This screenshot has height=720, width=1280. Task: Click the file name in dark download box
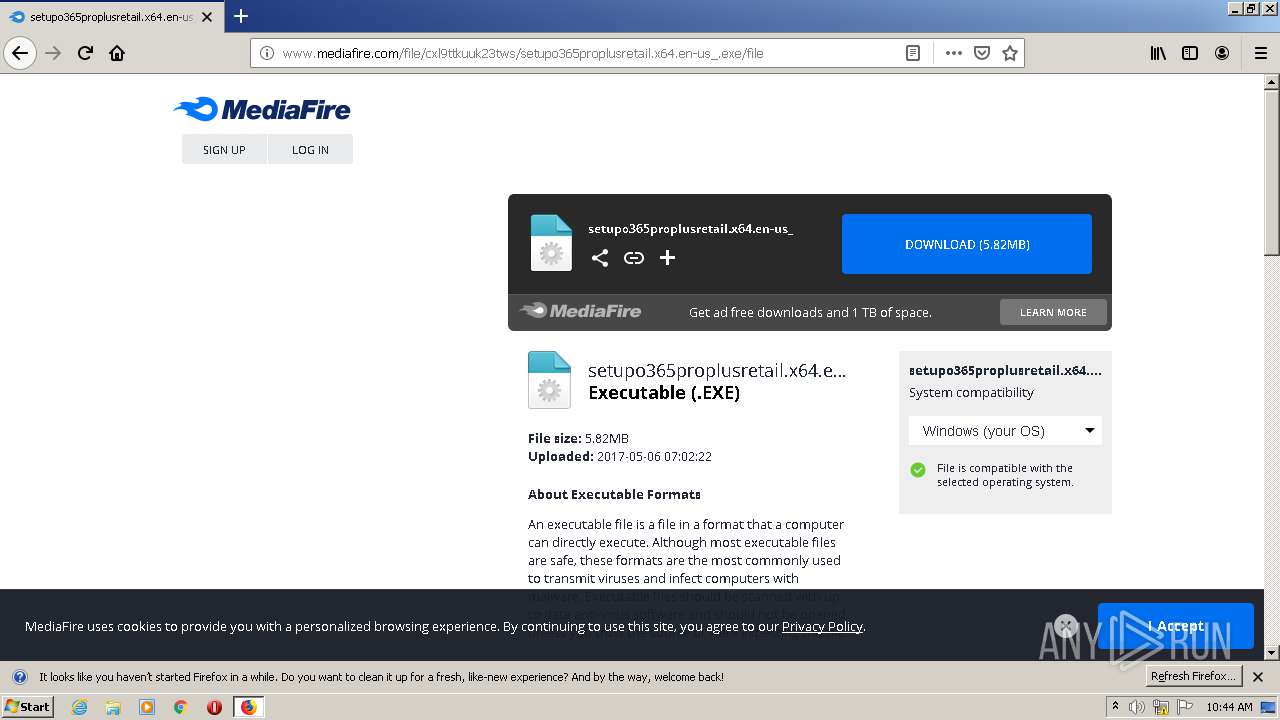click(691, 228)
